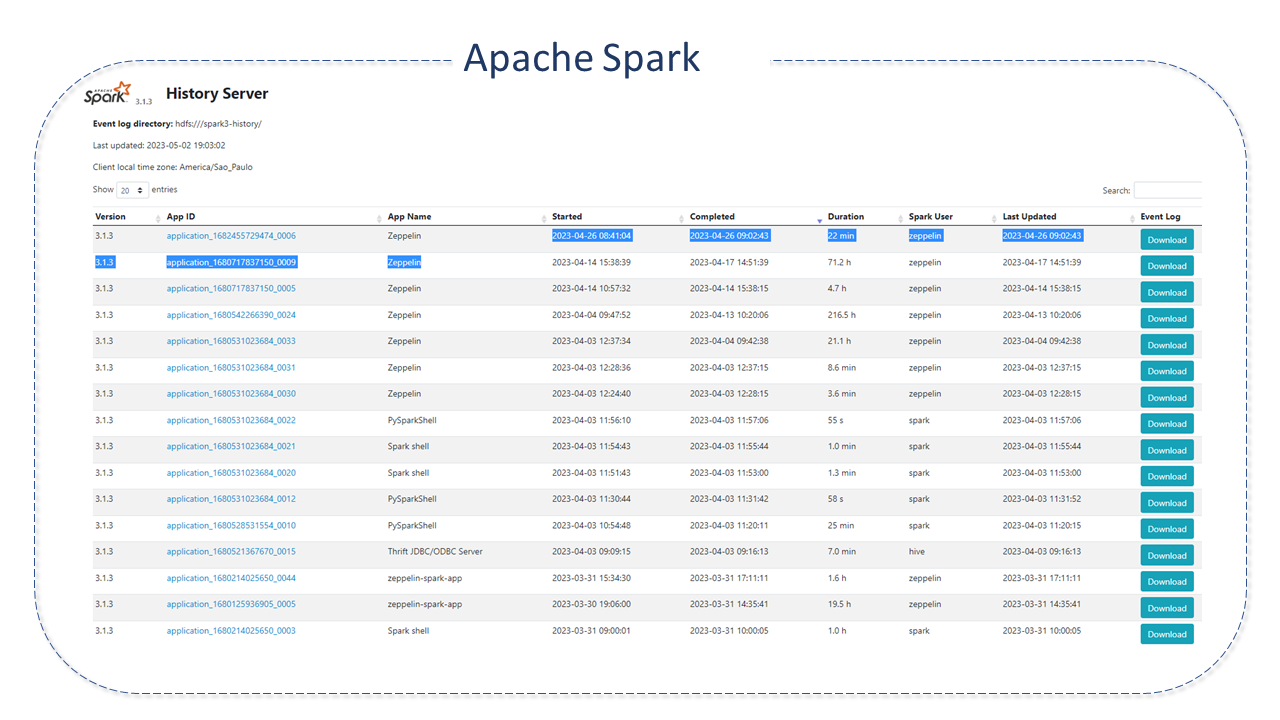Download event log for application_1680717837150_0005
This screenshot has height=720, width=1280.
pyautogui.click(x=1167, y=293)
